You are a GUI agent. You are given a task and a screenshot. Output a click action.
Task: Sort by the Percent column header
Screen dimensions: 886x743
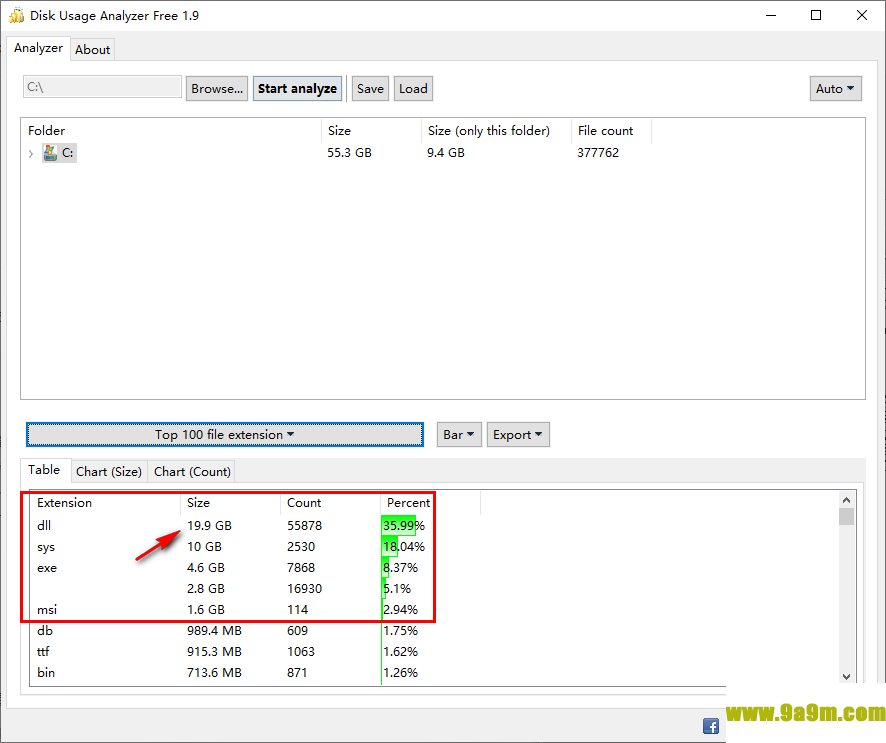[x=431, y=503]
